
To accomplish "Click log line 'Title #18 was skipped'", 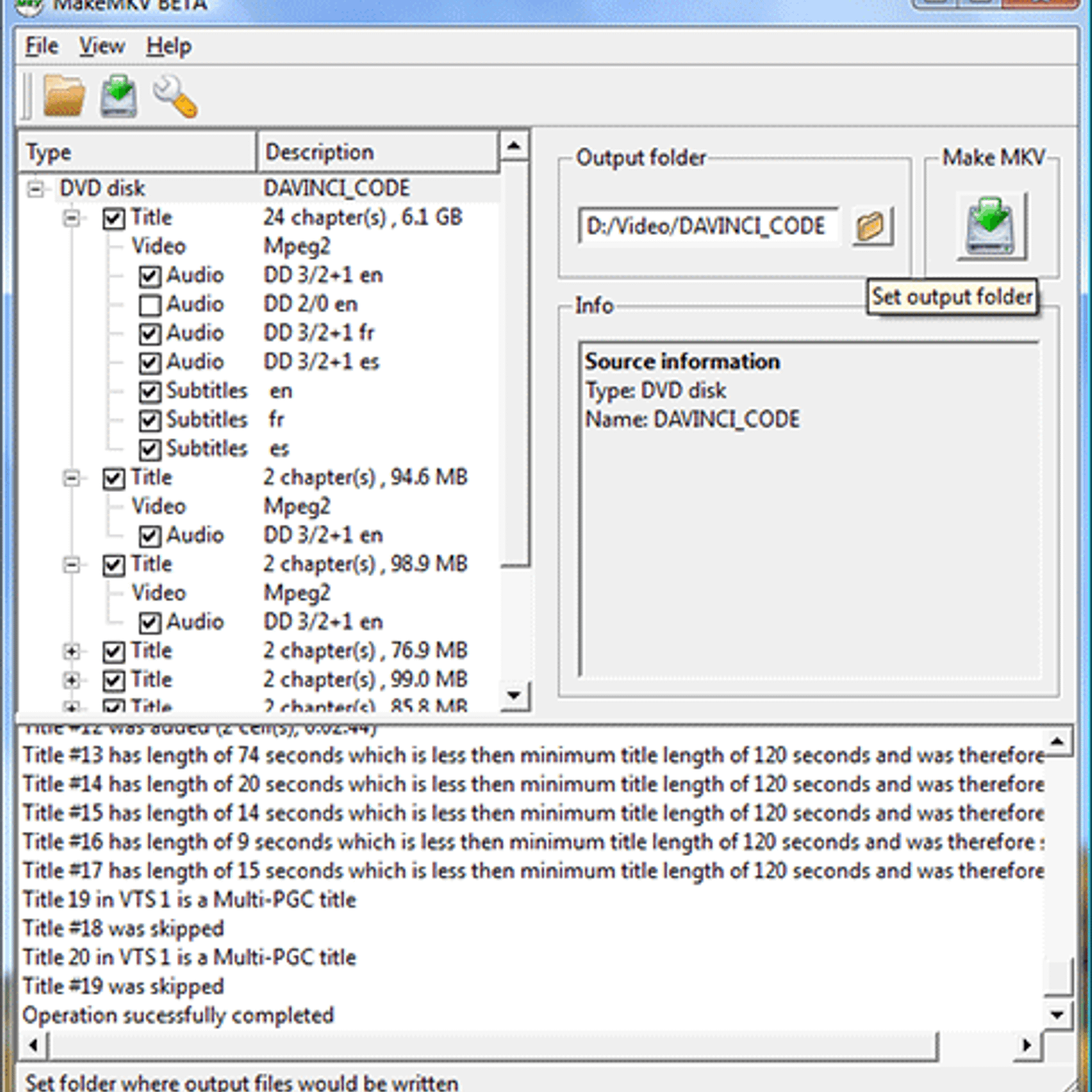I will [123, 929].
